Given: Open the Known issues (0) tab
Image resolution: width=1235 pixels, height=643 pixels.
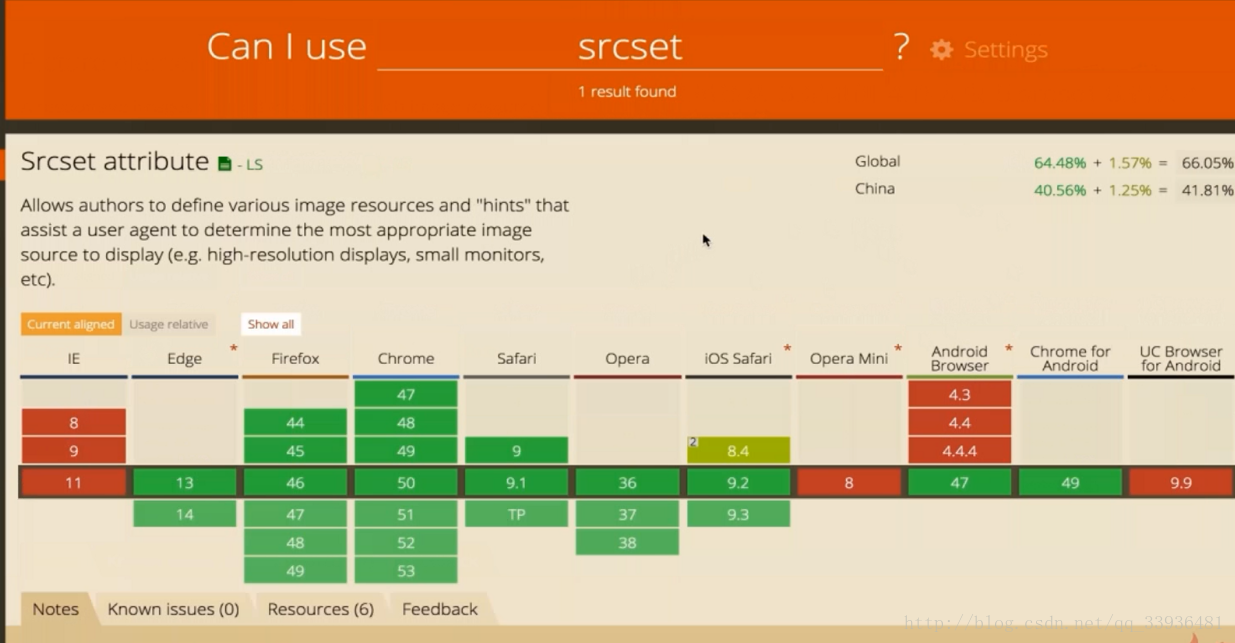Looking at the screenshot, I should point(173,609).
